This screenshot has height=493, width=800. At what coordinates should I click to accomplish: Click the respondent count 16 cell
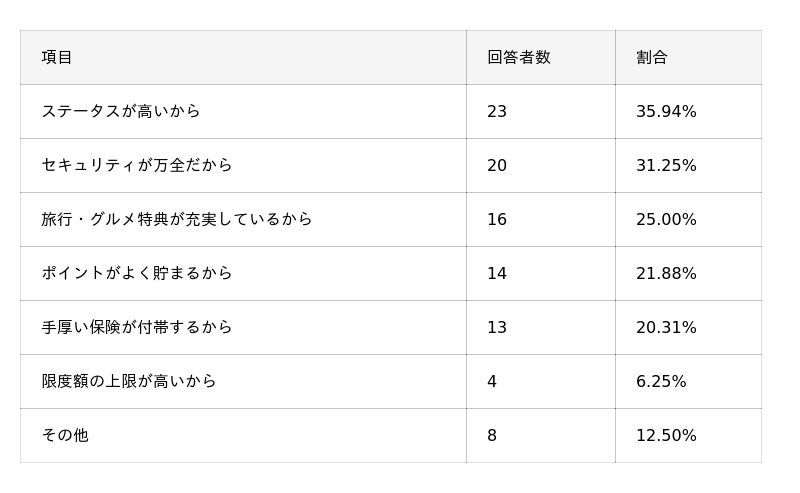[x=497, y=219]
